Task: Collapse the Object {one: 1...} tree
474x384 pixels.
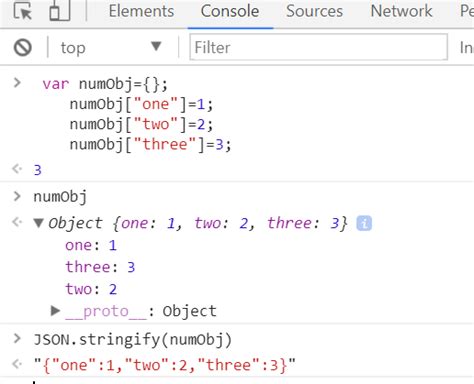Action: pyautogui.click(x=39, y=223)
